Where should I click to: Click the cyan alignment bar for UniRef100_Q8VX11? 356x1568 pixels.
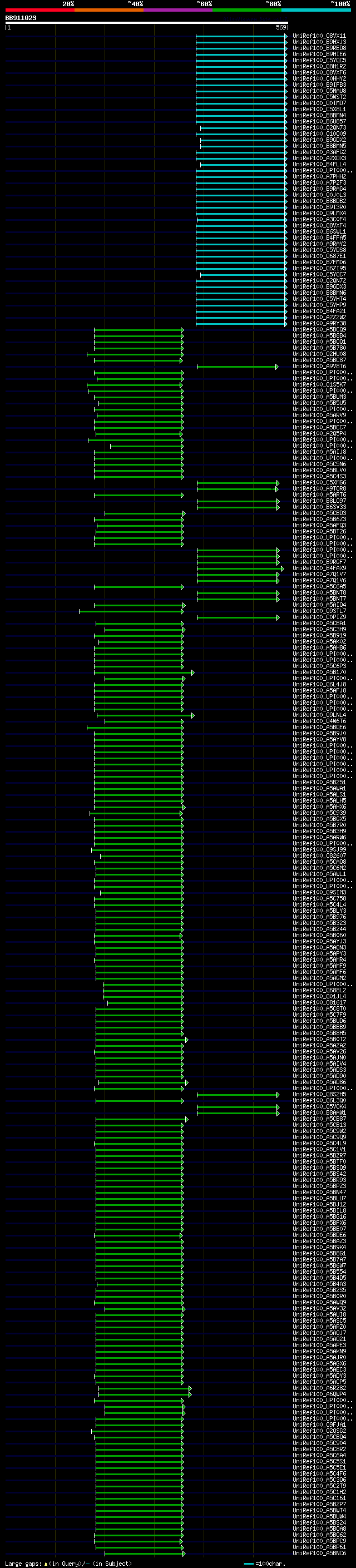241,36
